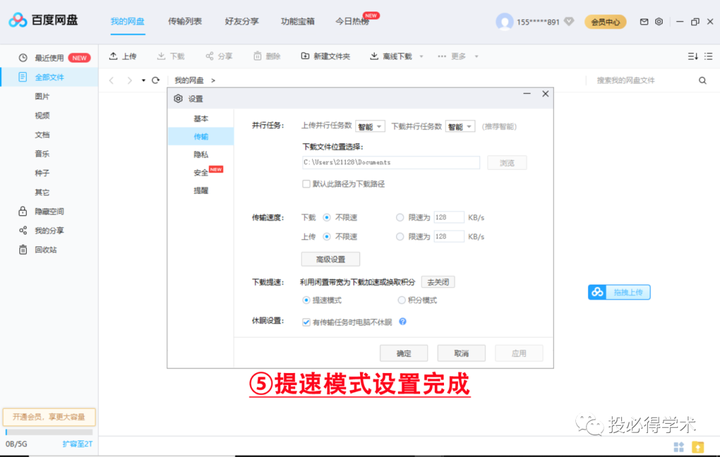Open 隐私 settings section
Image resolution: width=720 pixels, height=457 pixels.
201,154
